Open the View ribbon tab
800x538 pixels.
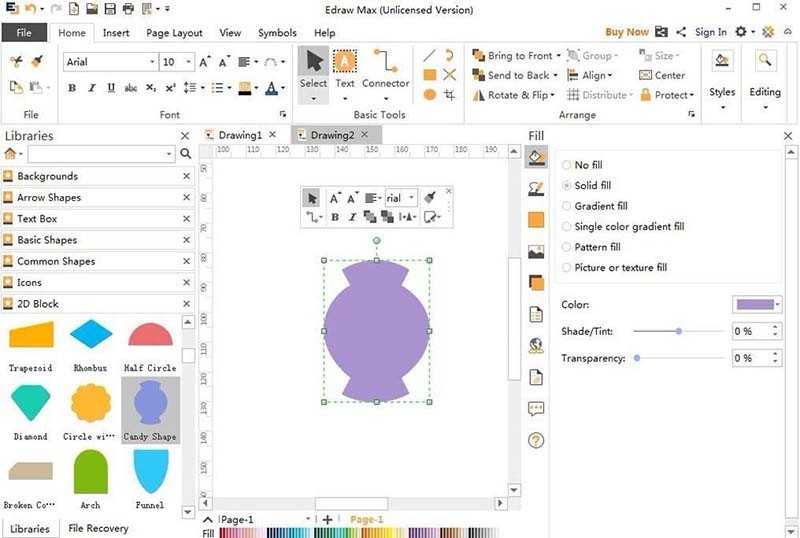(x=230, y=33)
